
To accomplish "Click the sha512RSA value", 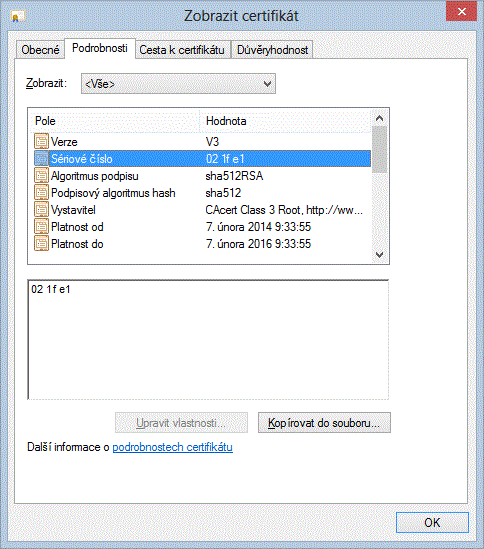I will (234, 176).
